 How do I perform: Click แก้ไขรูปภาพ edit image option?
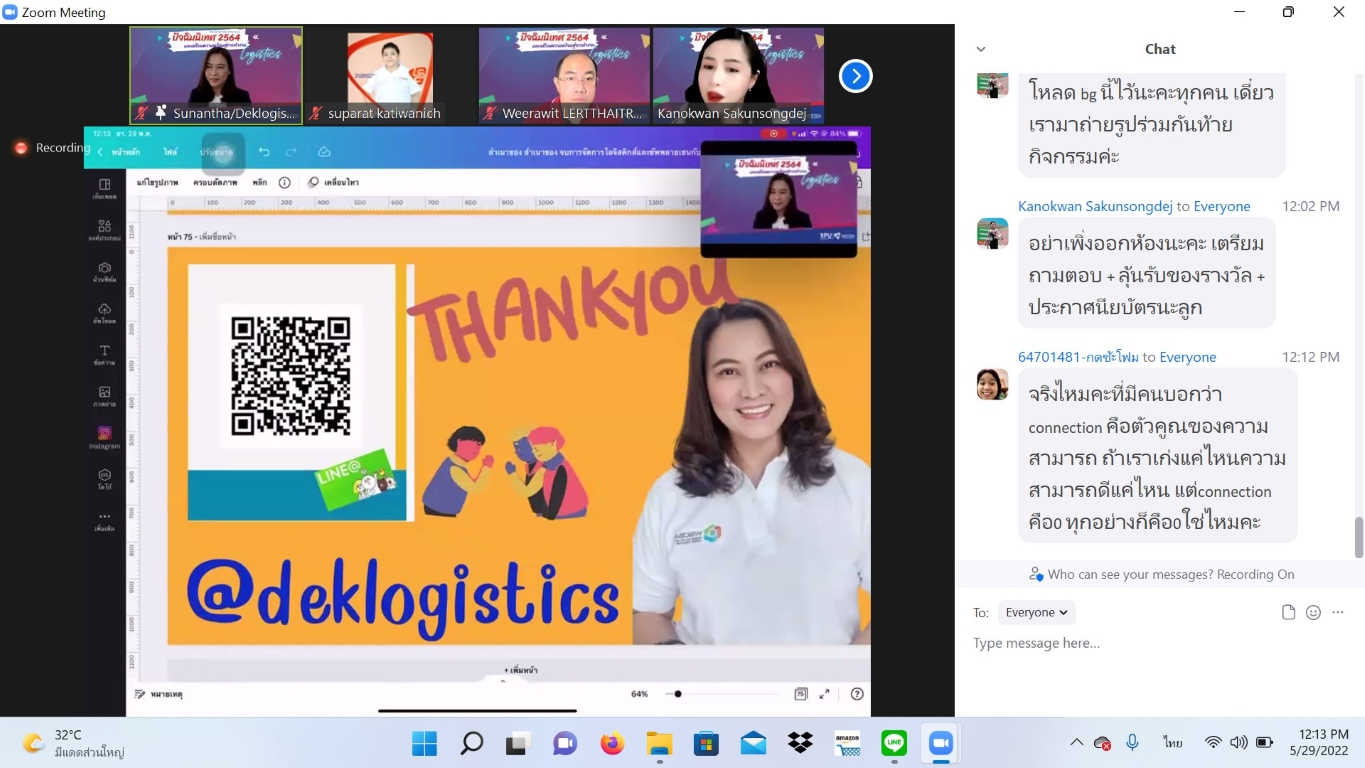click(x=157, y=183)
